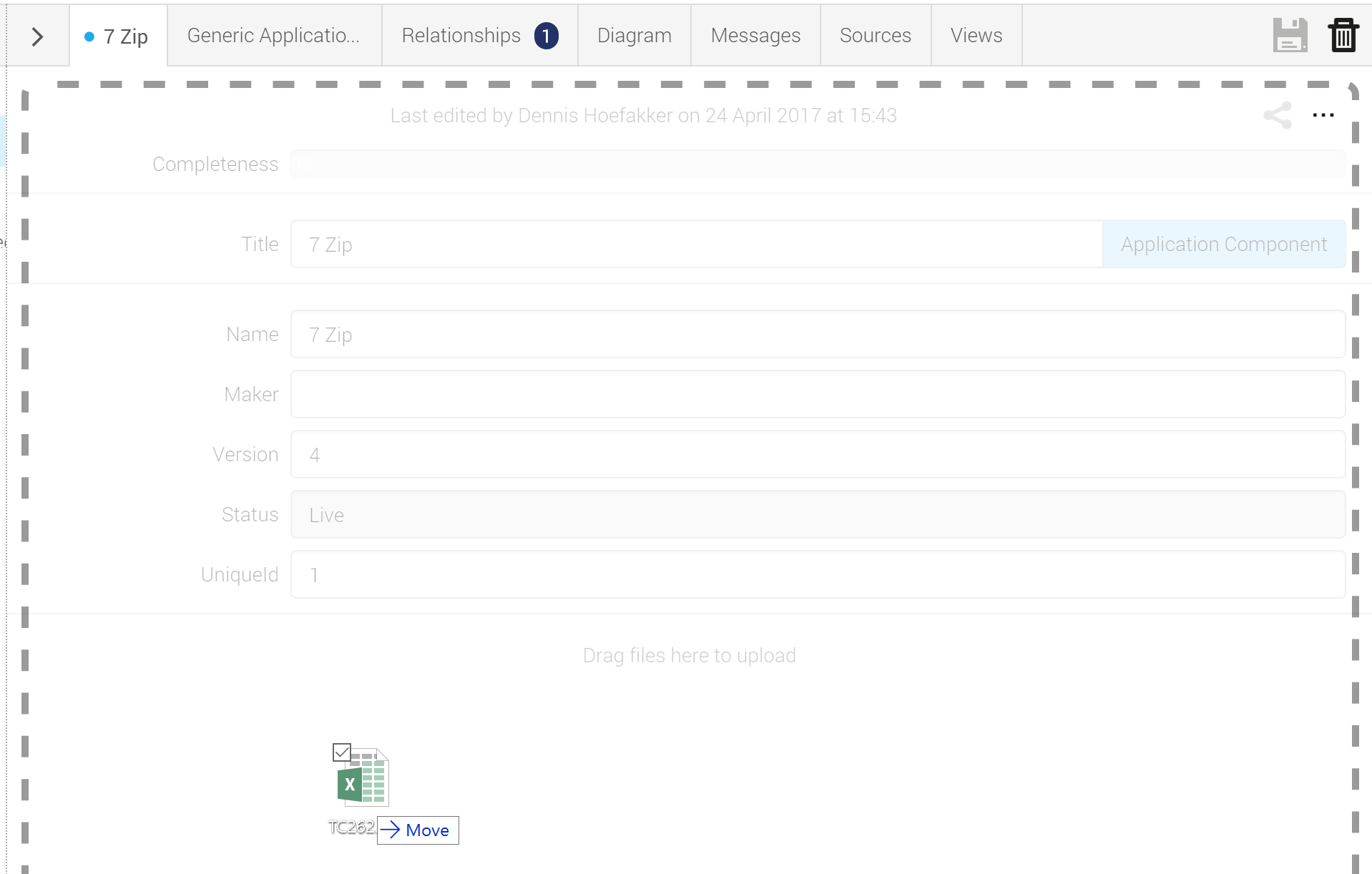This screenshot has height=874, width=1372.
Task: Switch to the Relationships tab
Action: pyautogui.click(x=480, y=36)
